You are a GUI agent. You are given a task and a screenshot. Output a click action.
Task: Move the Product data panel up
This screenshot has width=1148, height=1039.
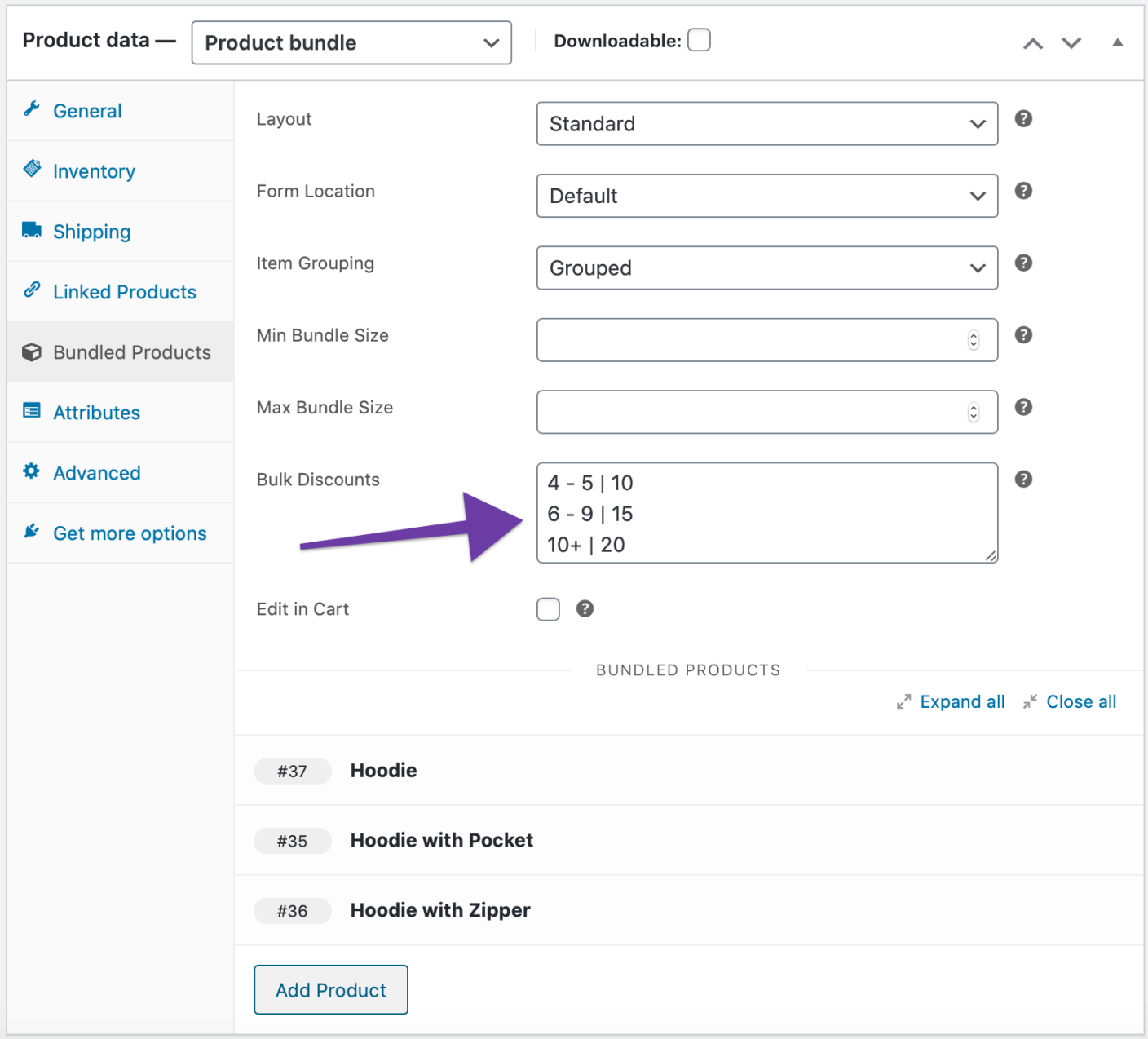(x=1033, y=43)
